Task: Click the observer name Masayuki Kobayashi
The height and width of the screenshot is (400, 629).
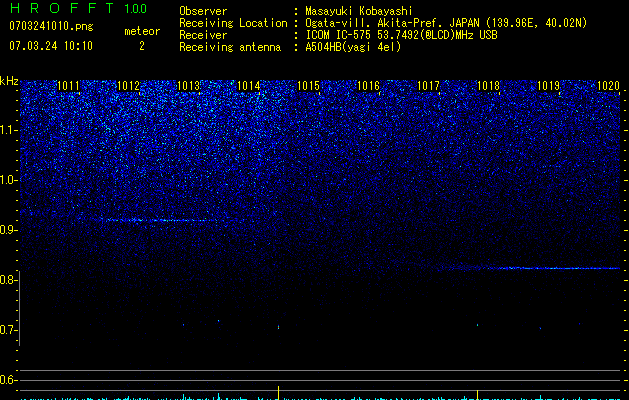Action: (359, 11)
